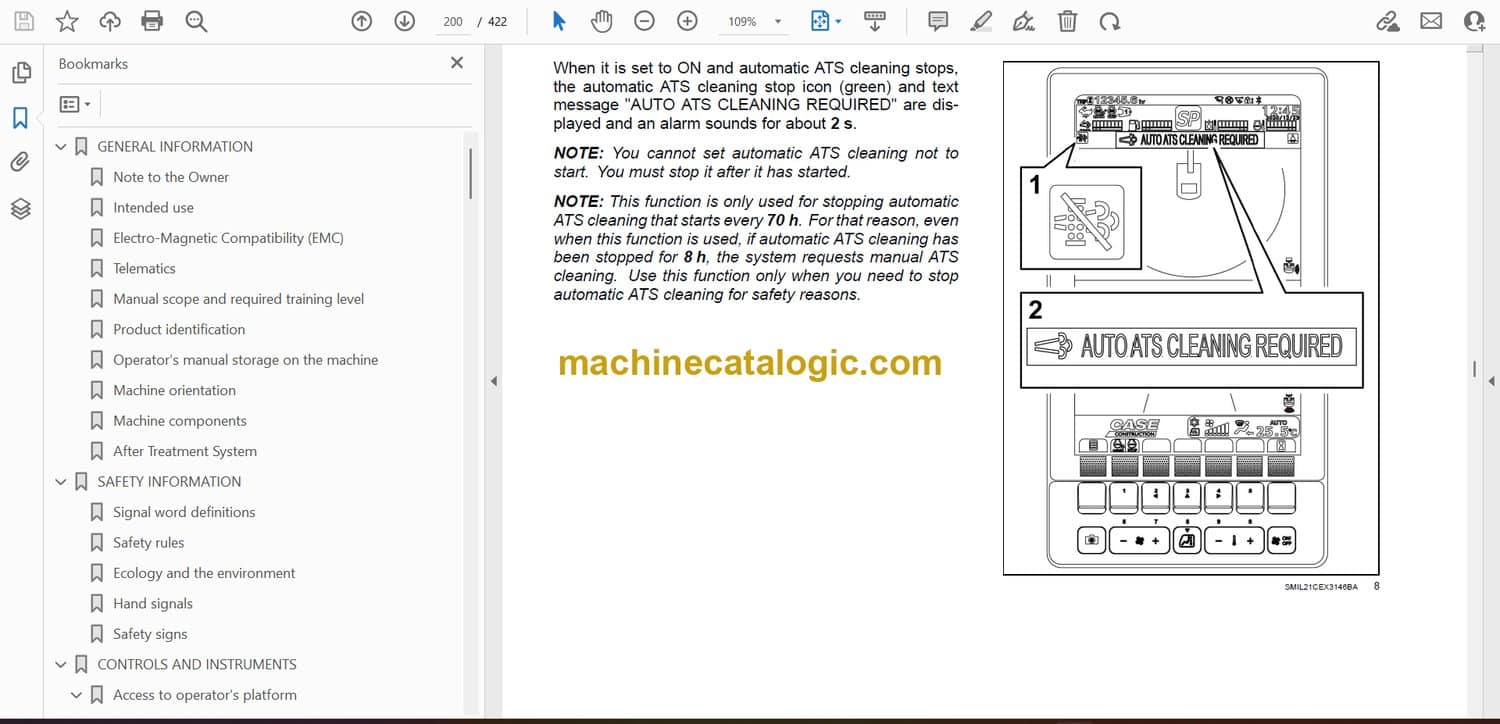Go to previous page with up arrow
The height and width of the screenshot is (724, 1500).
[362, 21]
